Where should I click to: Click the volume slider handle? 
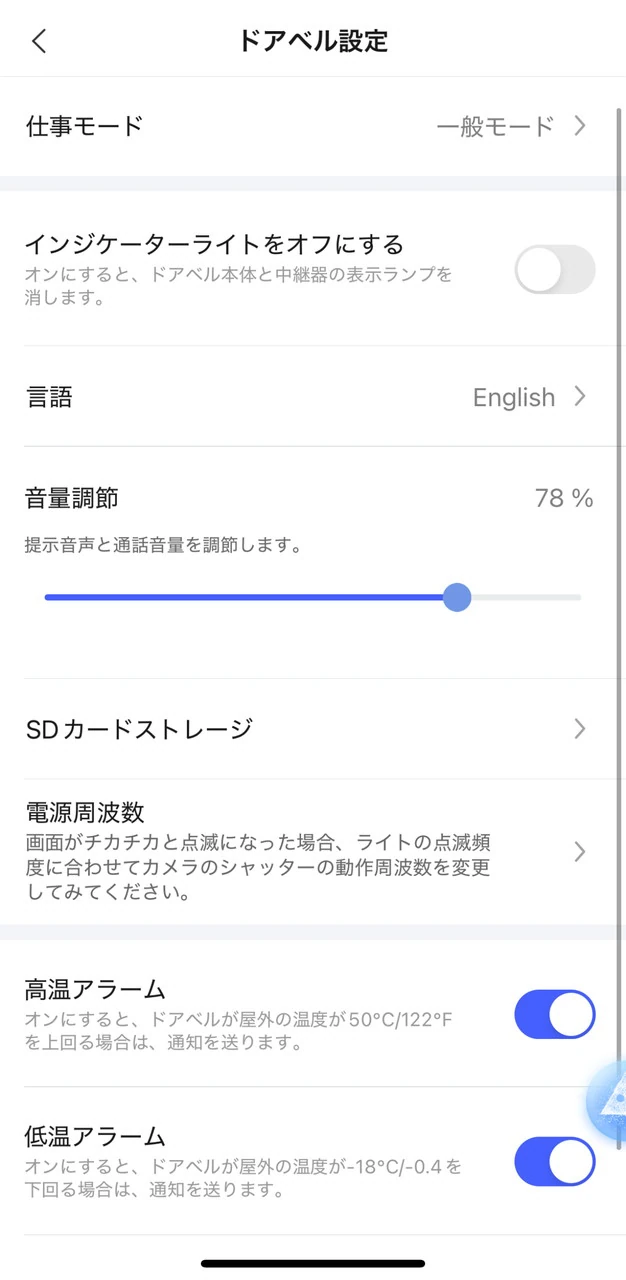pos(457,598)
